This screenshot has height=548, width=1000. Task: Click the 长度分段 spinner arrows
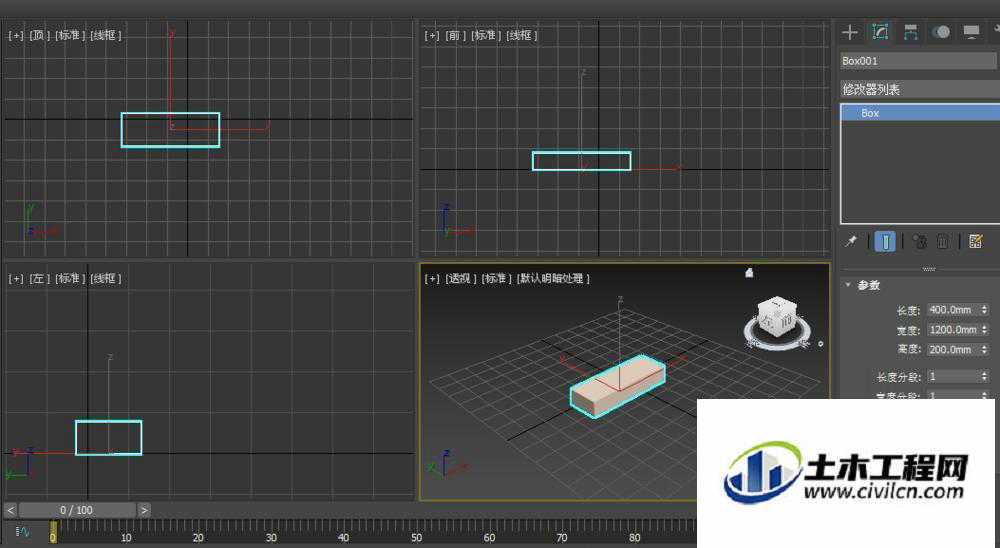(985, 376)
